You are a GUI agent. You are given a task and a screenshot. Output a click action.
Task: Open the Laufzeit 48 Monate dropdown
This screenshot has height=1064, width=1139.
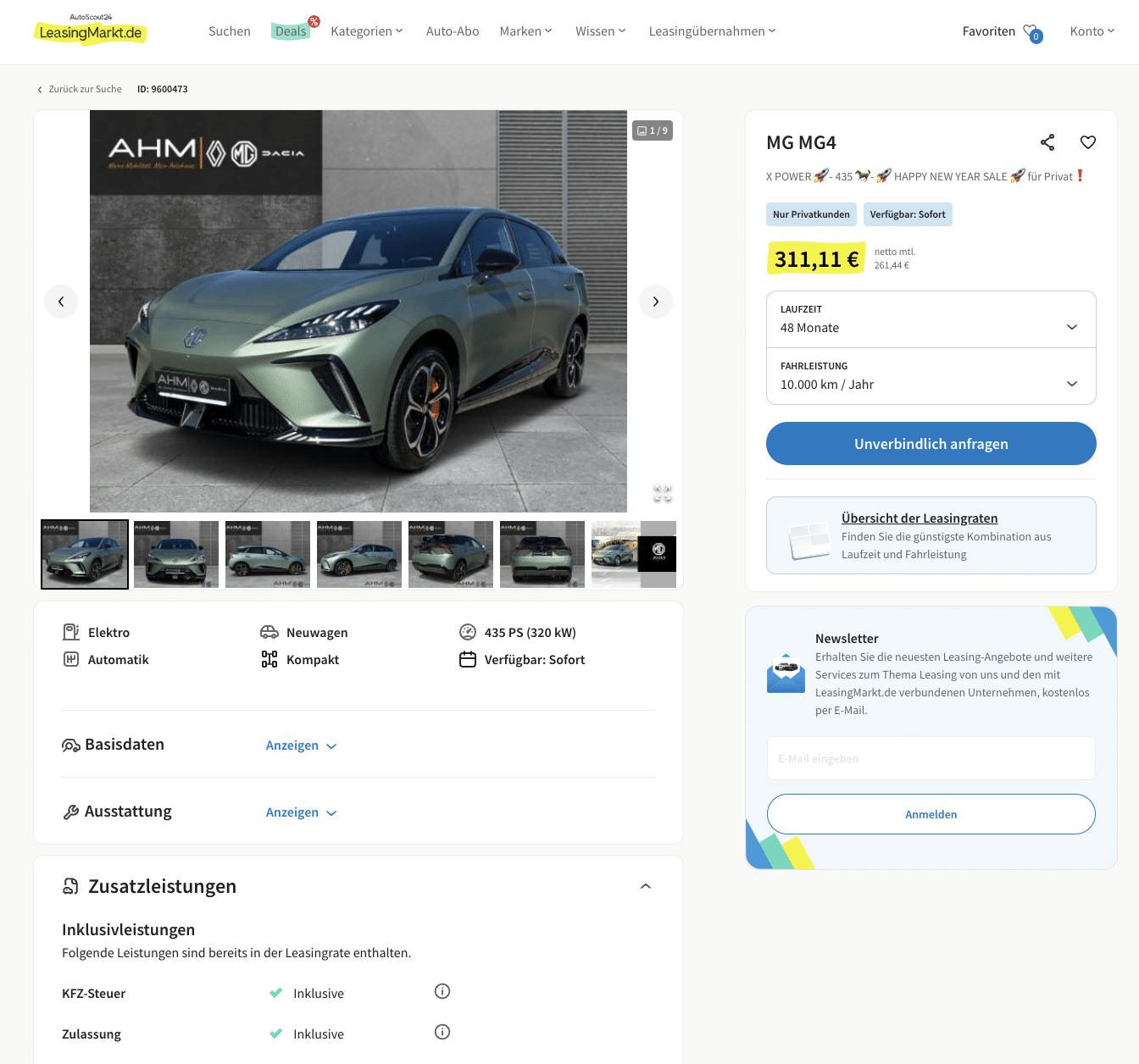[x=931, y=319]
